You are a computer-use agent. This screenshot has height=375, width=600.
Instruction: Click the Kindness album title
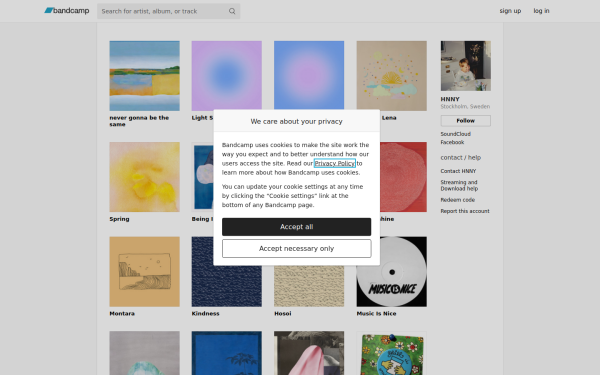tap(205, 313)
